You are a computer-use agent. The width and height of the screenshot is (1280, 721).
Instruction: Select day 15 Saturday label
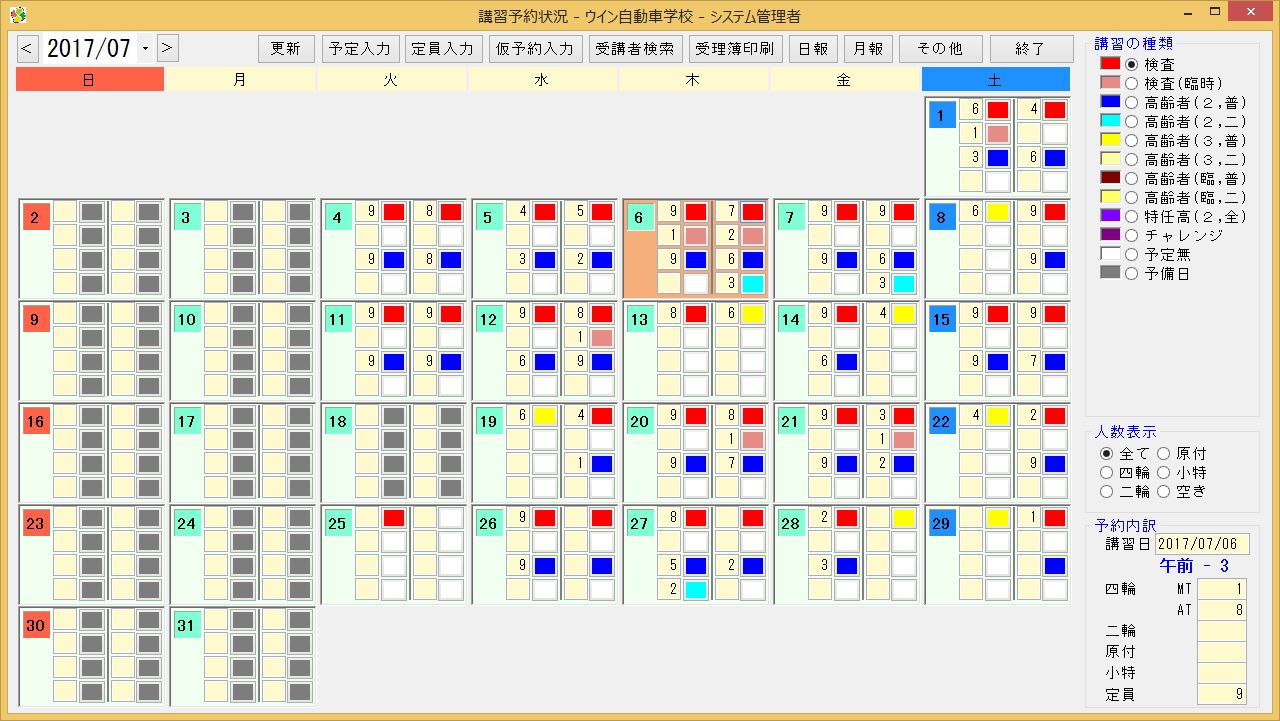(x=941, y=320)
